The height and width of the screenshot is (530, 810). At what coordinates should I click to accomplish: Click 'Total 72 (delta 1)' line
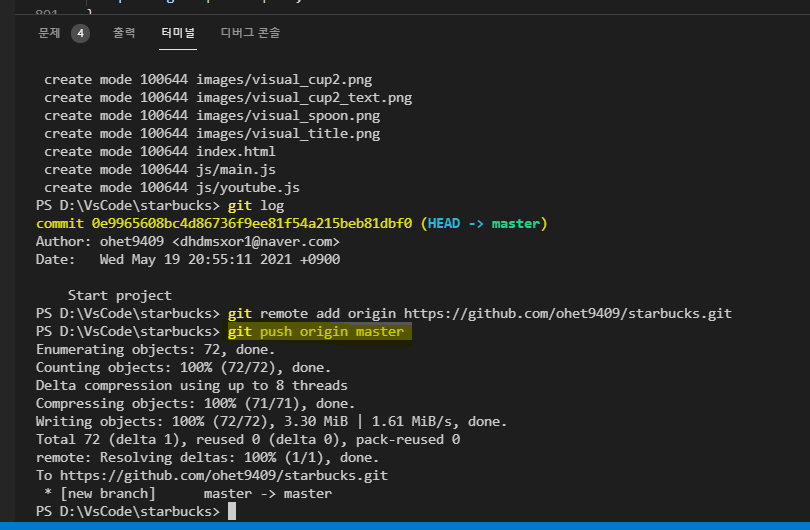pyautogui.click(x=247, y=440)
